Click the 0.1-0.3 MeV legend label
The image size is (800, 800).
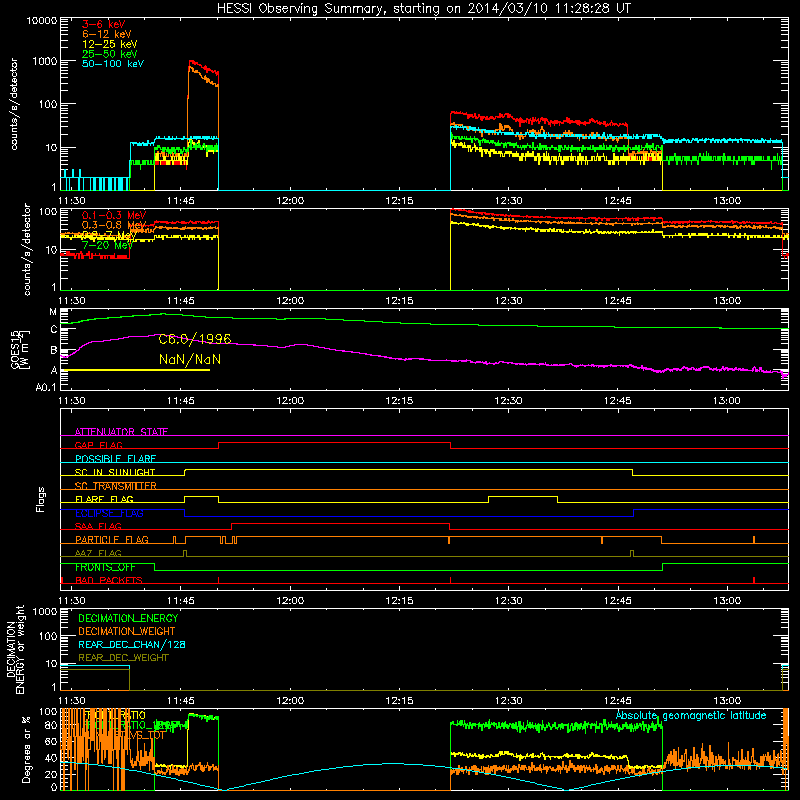114,215
